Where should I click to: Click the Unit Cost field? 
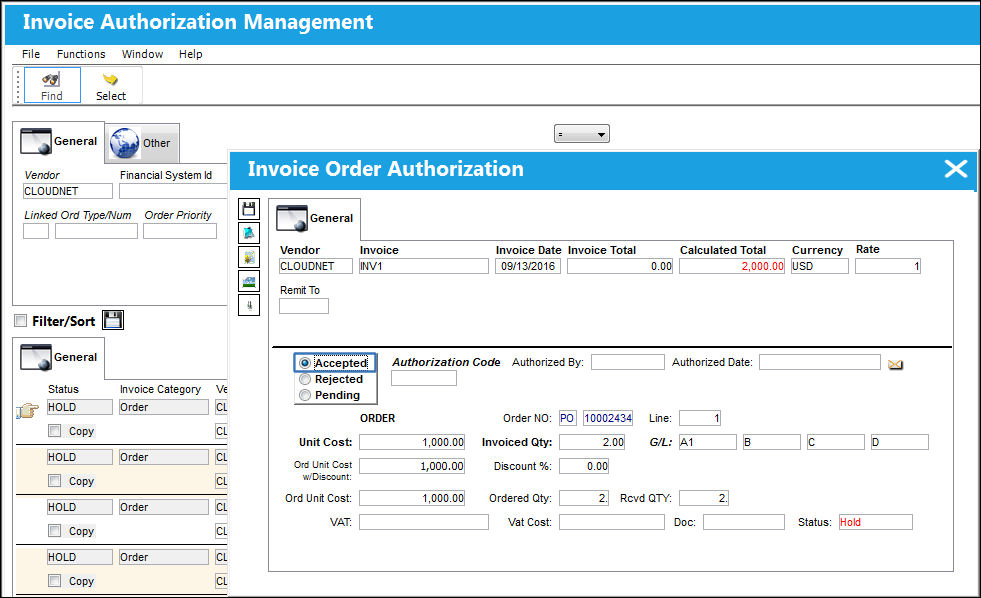412,442
